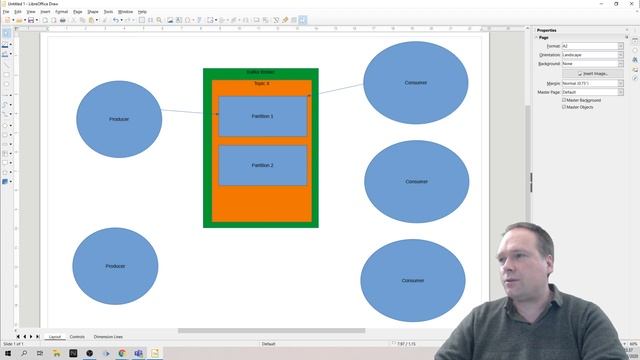Click the Points edit mode icon

click(276, 20)
